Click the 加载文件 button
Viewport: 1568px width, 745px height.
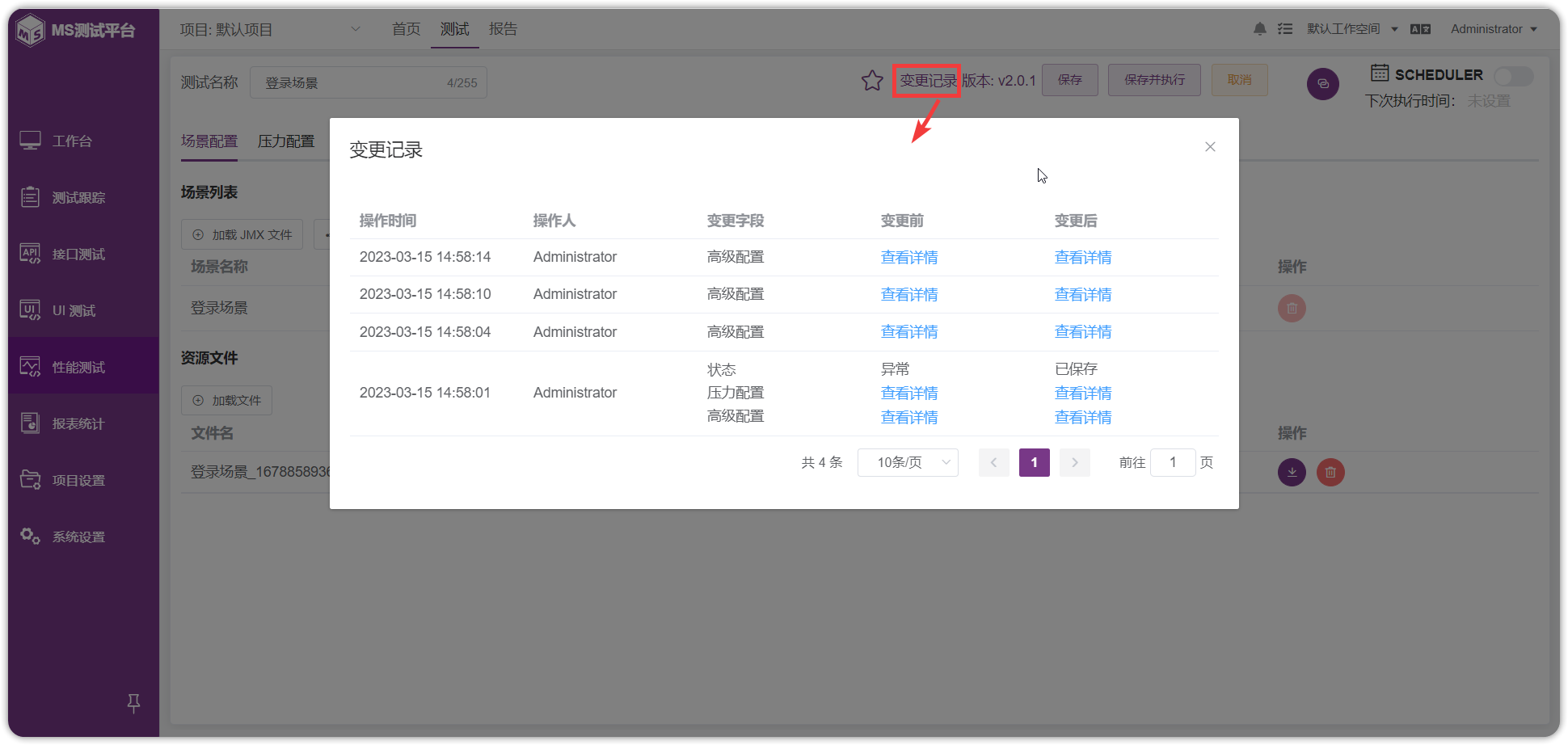coord(226,400)
